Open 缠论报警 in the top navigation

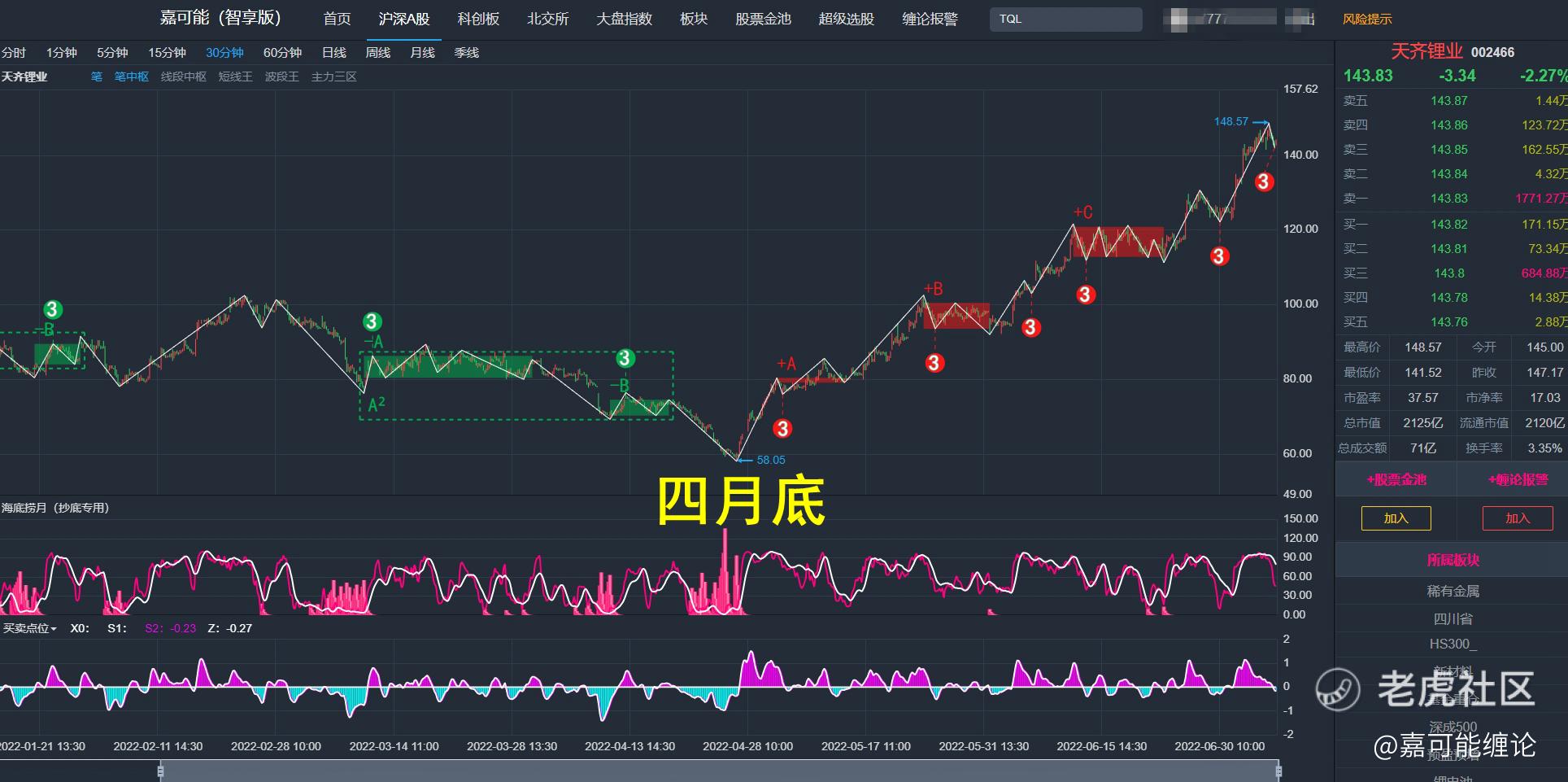tap(930, 19)
